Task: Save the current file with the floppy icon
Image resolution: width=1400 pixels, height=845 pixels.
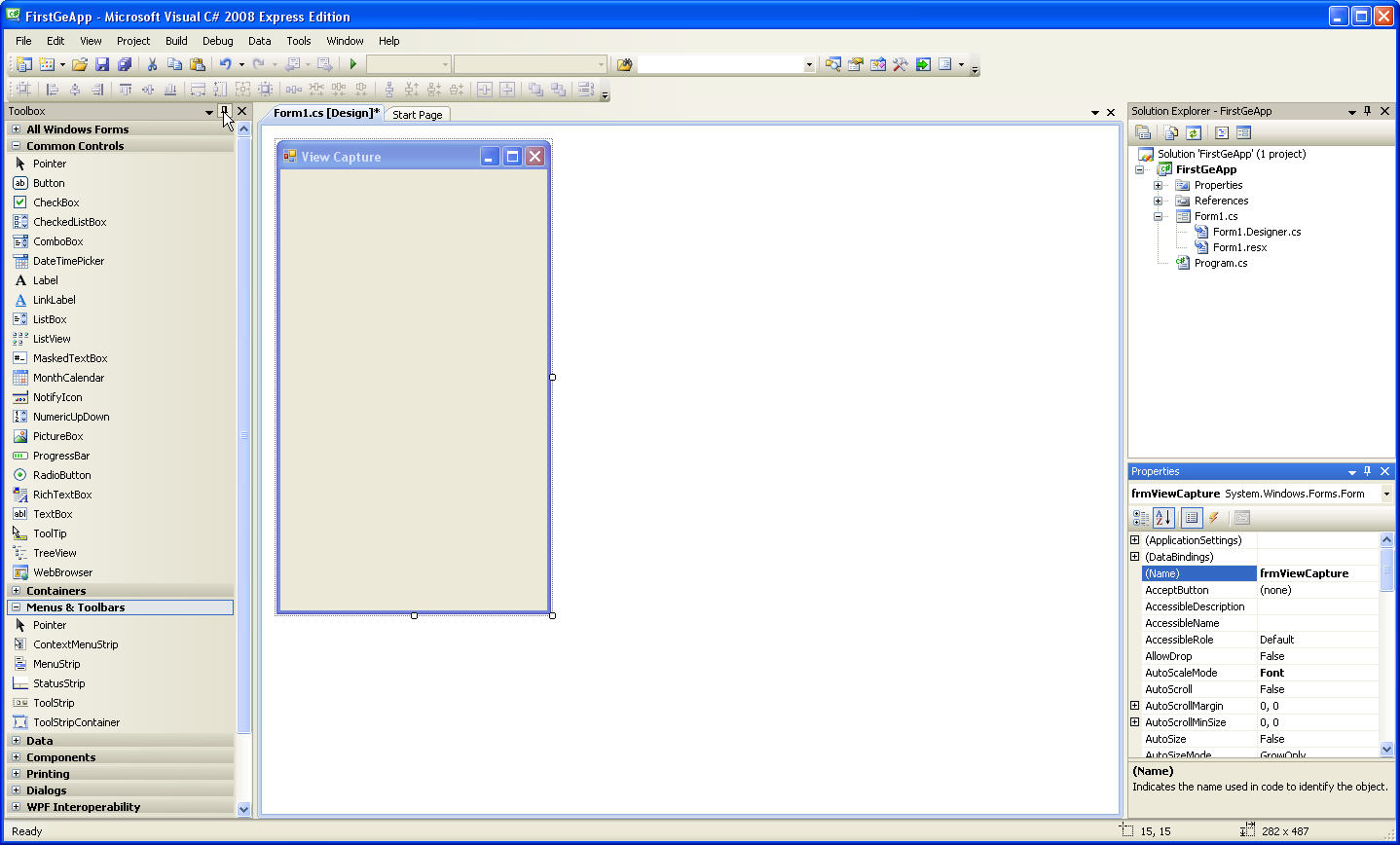Action: tap(102, 64)
